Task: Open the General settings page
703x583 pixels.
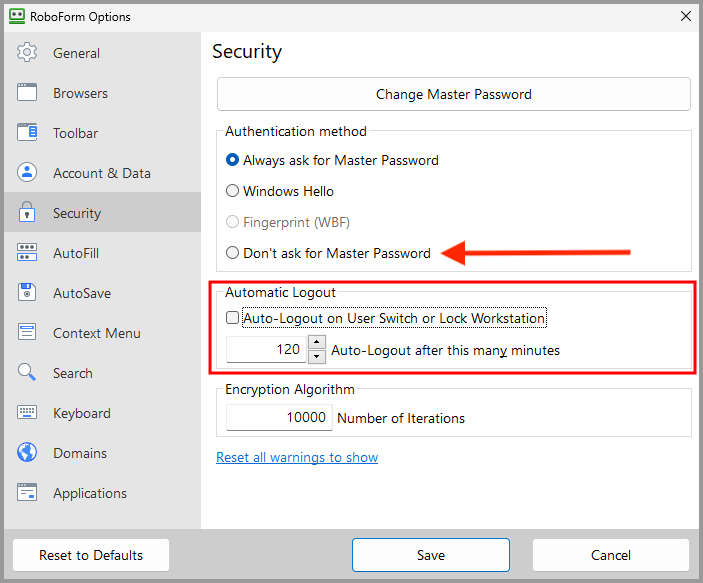Action: tap(103, 53)
